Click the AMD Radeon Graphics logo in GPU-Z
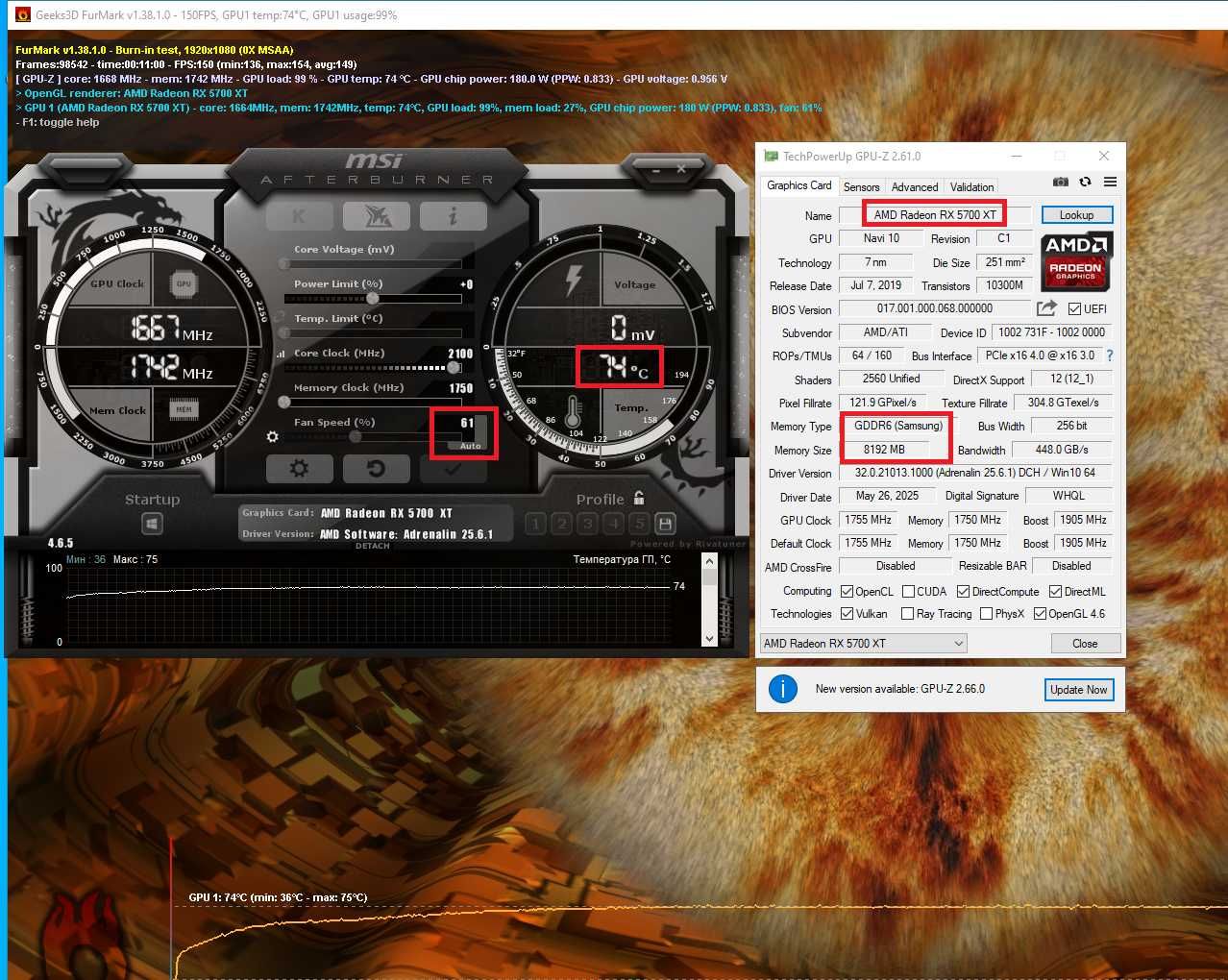1228x980 pixels. (1076, 261)
